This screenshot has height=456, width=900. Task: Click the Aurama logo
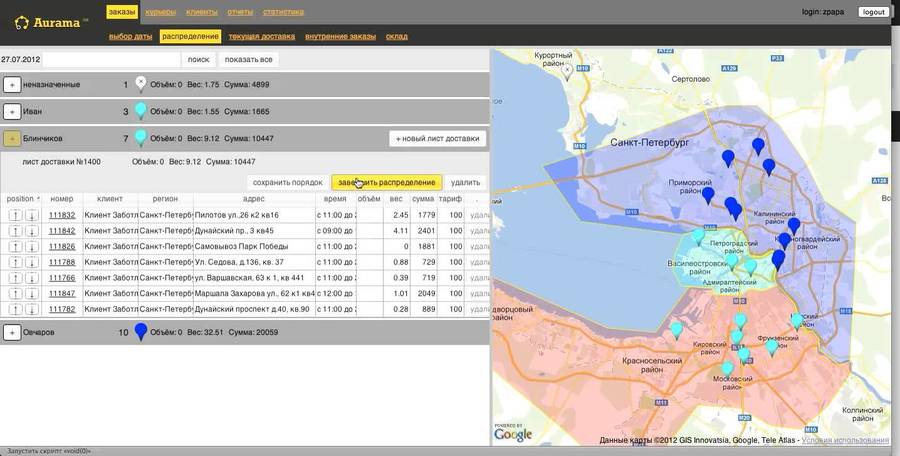click(52, 22)
